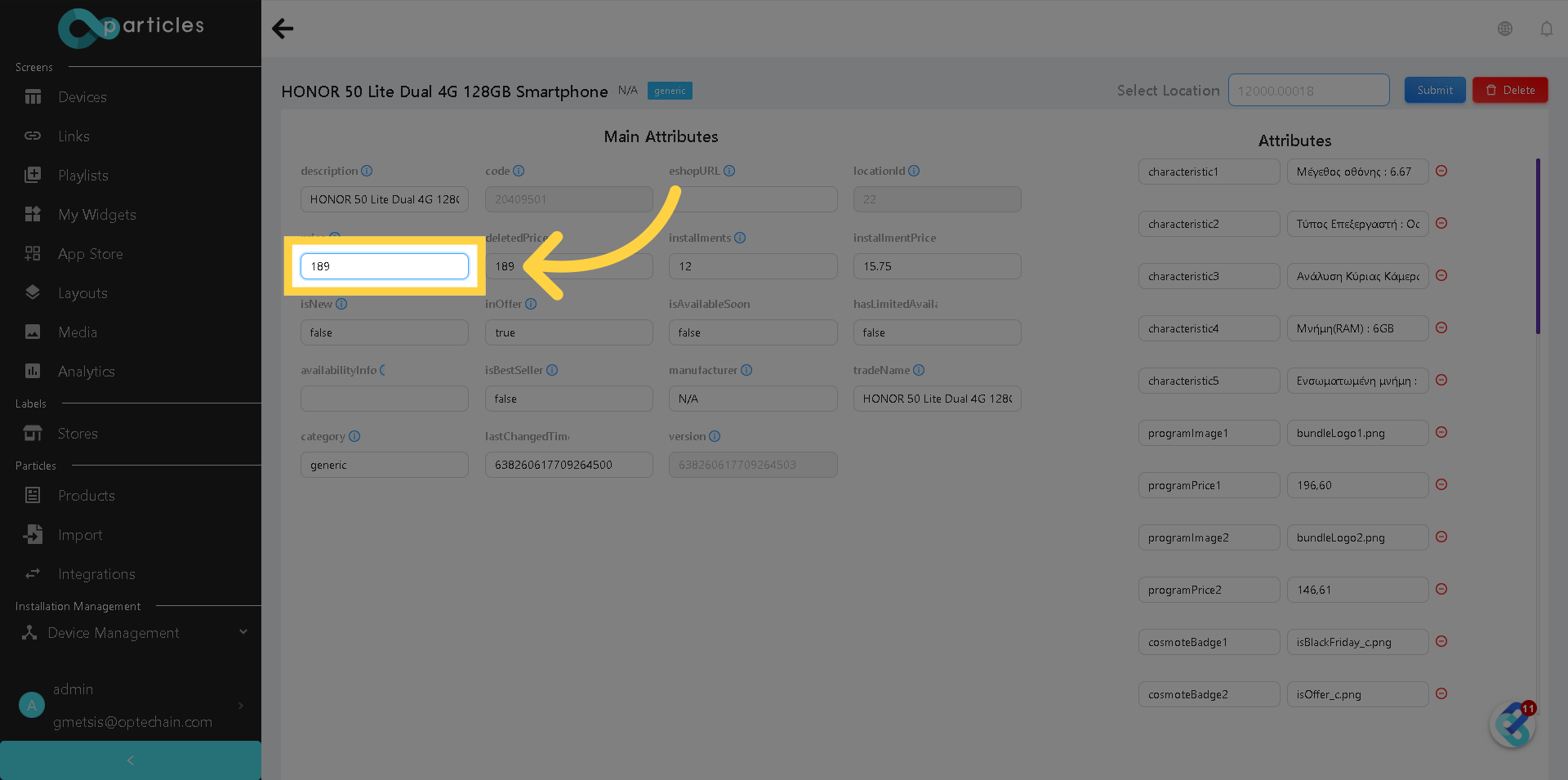Remove the characteristic2 attribute row

coord(1441,223)
